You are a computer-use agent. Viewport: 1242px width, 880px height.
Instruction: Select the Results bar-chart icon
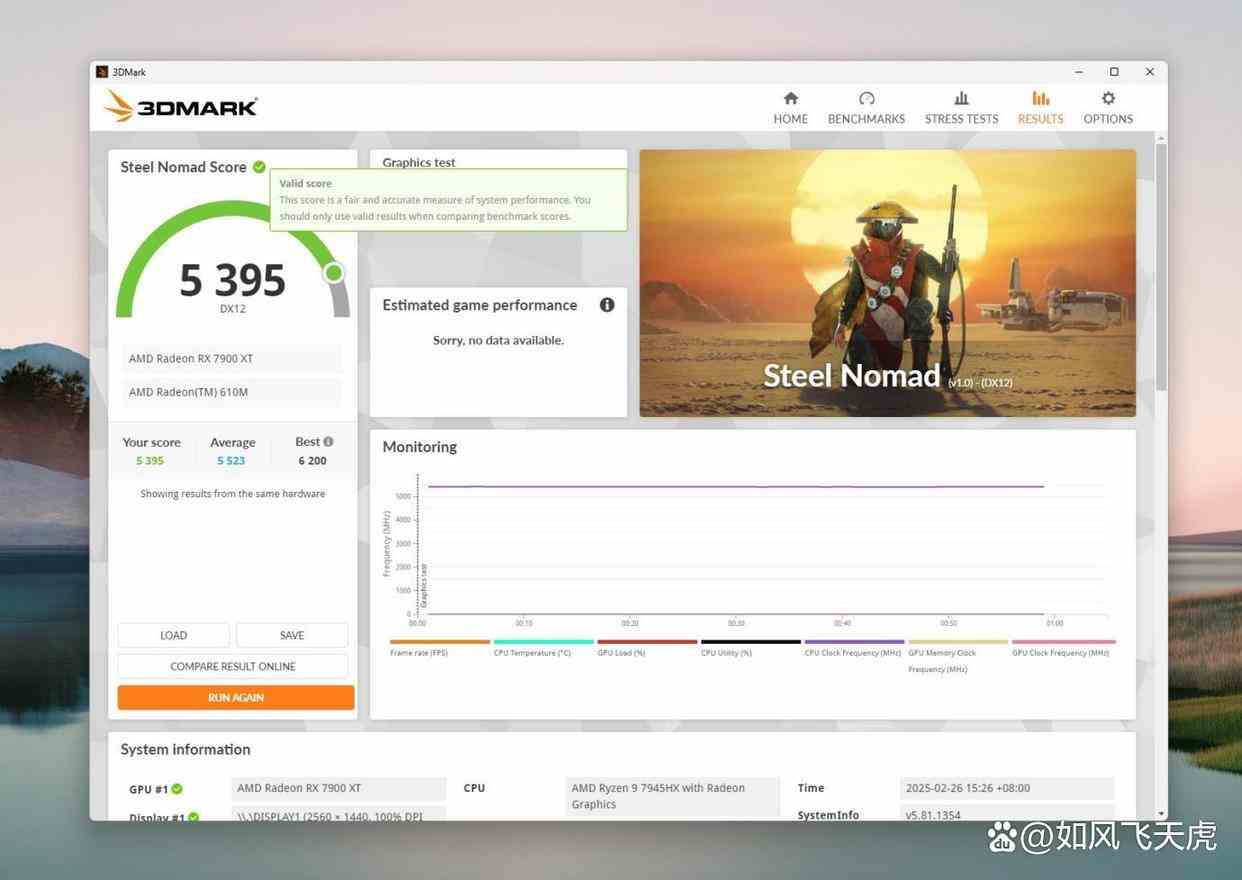(1040, 98)
